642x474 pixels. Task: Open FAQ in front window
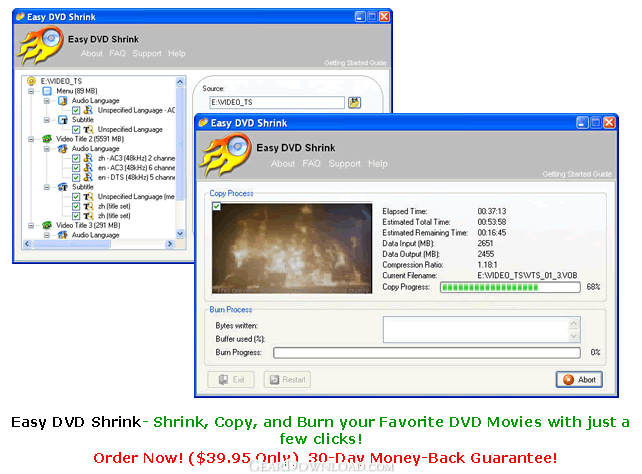311,163
